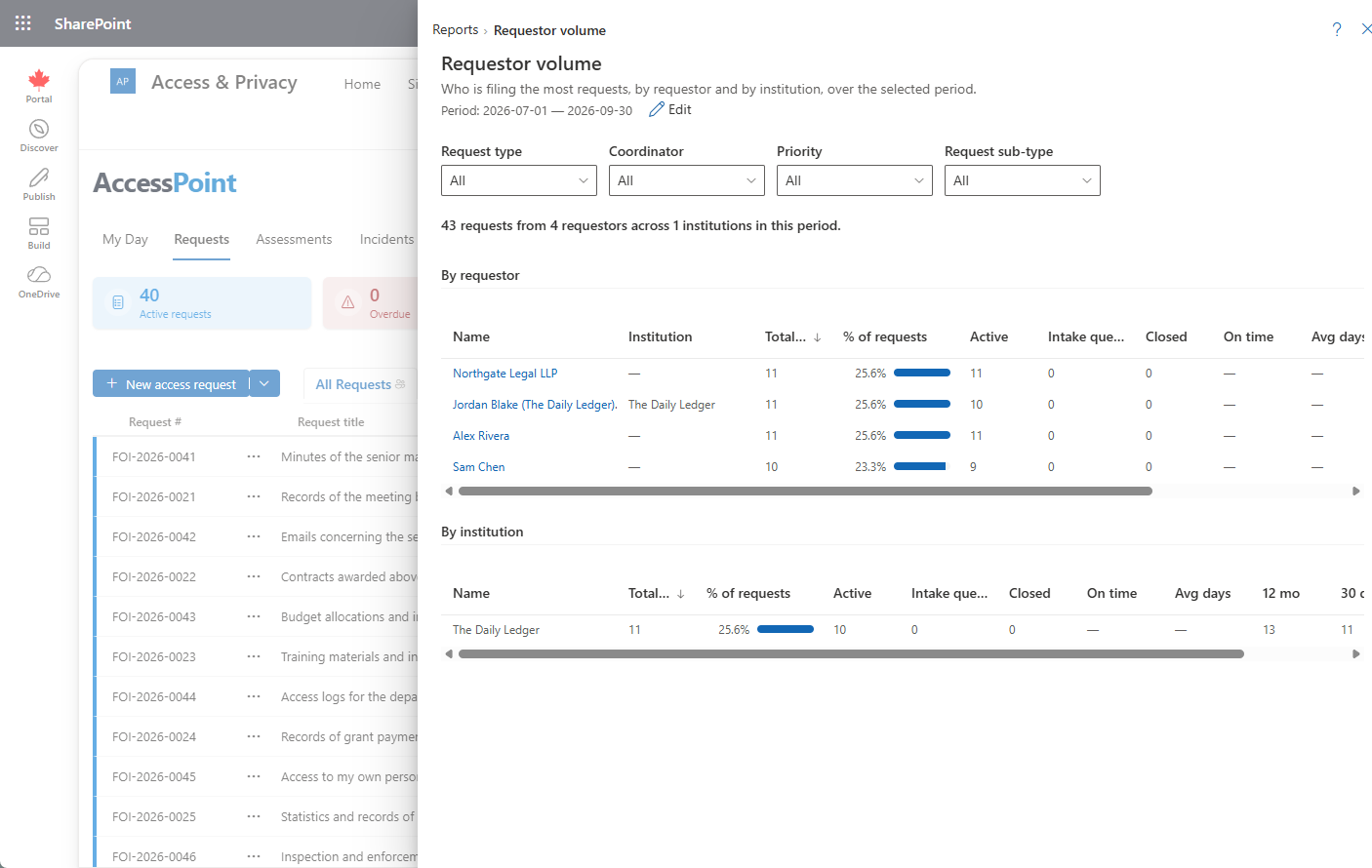Click the New access request button
Image resolution: width=1372 pixels, height=868 pixels.
[171, 383]
